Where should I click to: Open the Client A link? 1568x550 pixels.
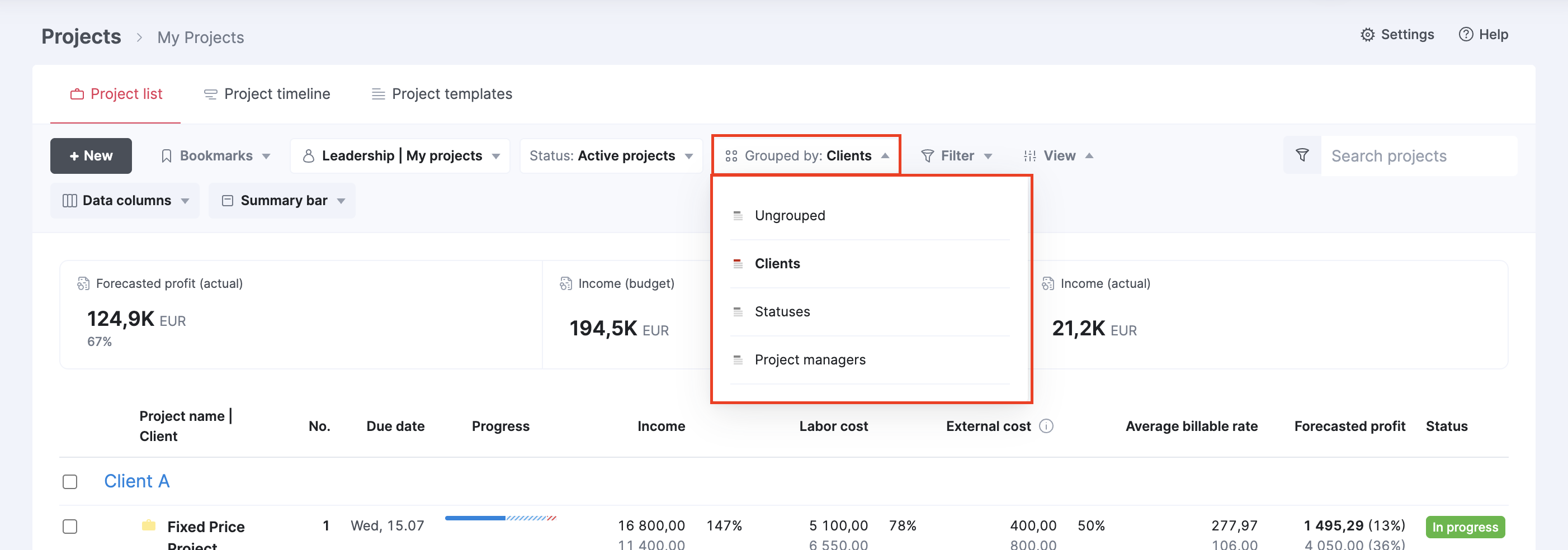[x=136, y=481]
